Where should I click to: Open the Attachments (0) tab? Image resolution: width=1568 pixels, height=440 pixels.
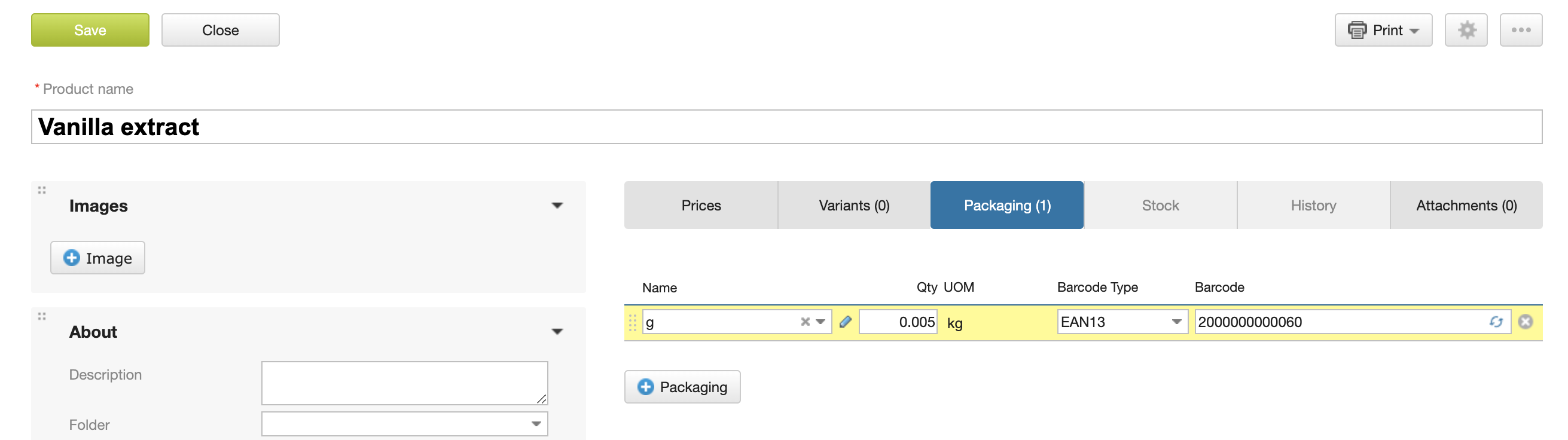(1466, 205)
